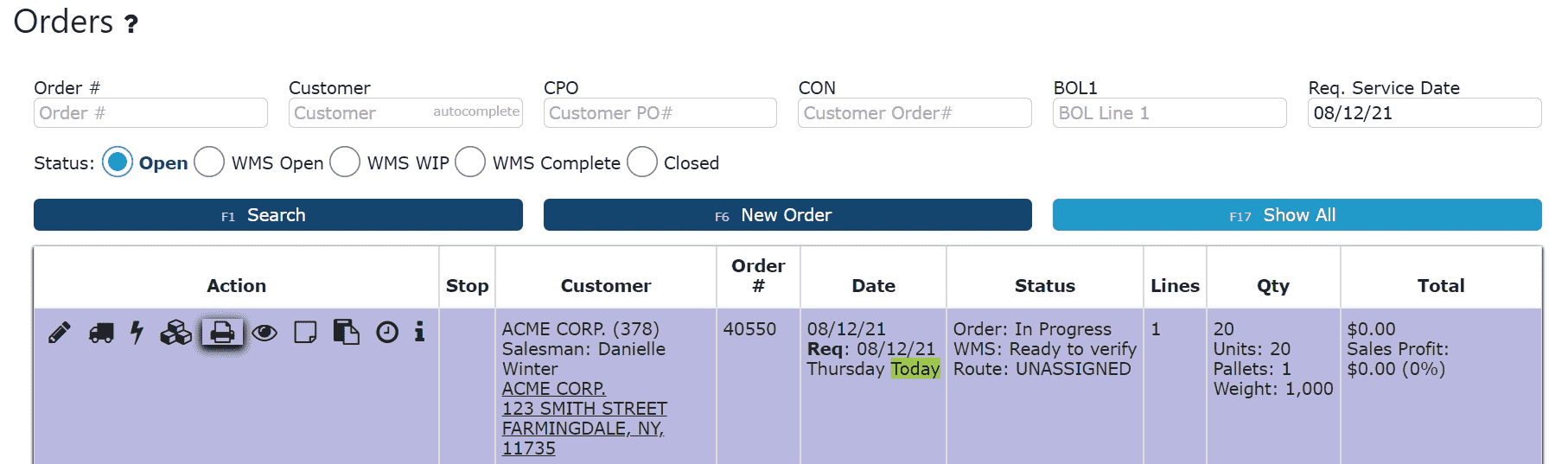
Task: Select the Open status radio button
Action: (x=118, y=162)
